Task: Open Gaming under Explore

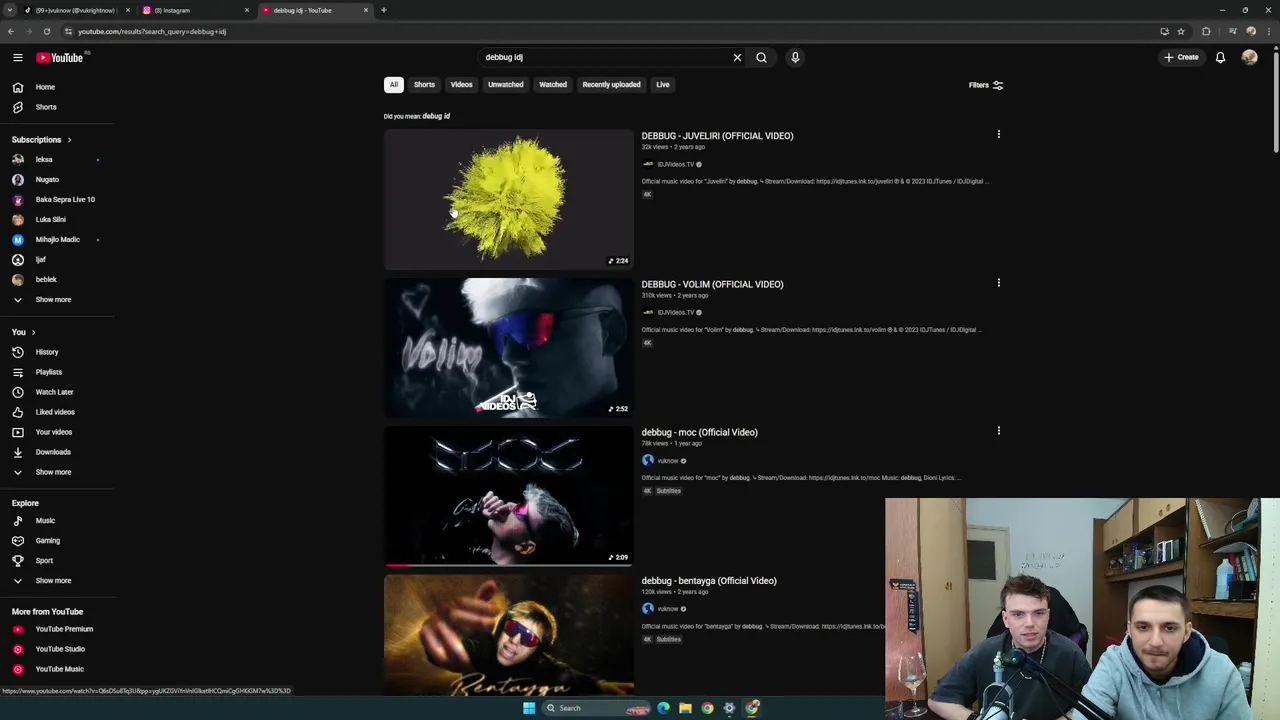Action: coord(56,541)
